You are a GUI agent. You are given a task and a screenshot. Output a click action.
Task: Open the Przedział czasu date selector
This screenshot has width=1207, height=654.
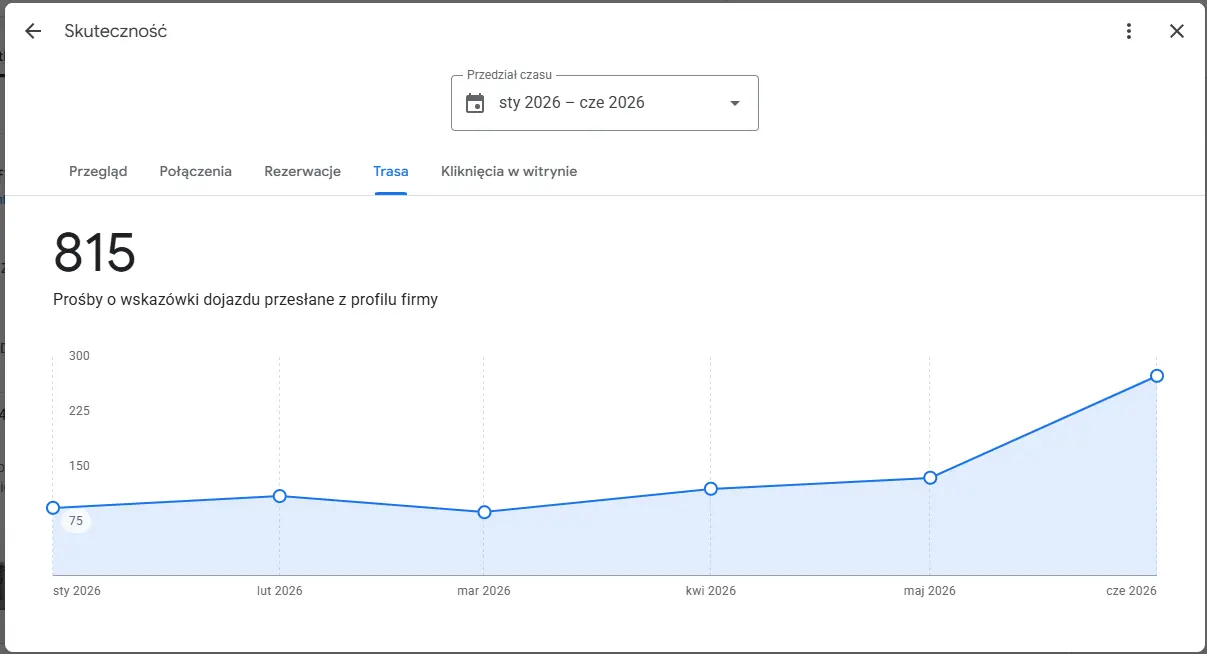[605, 103]
